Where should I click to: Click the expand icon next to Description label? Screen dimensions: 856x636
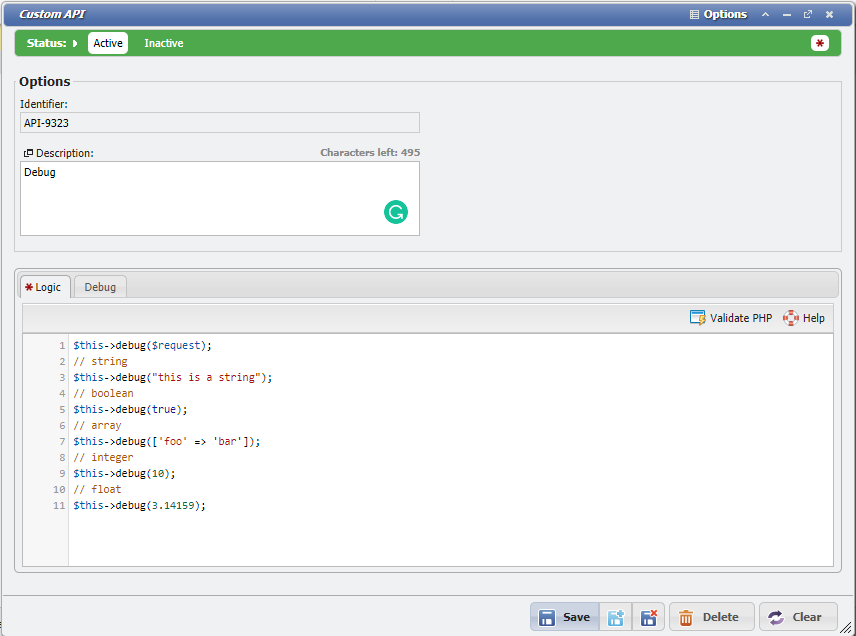pyautogui.click(x=28, y=153)
